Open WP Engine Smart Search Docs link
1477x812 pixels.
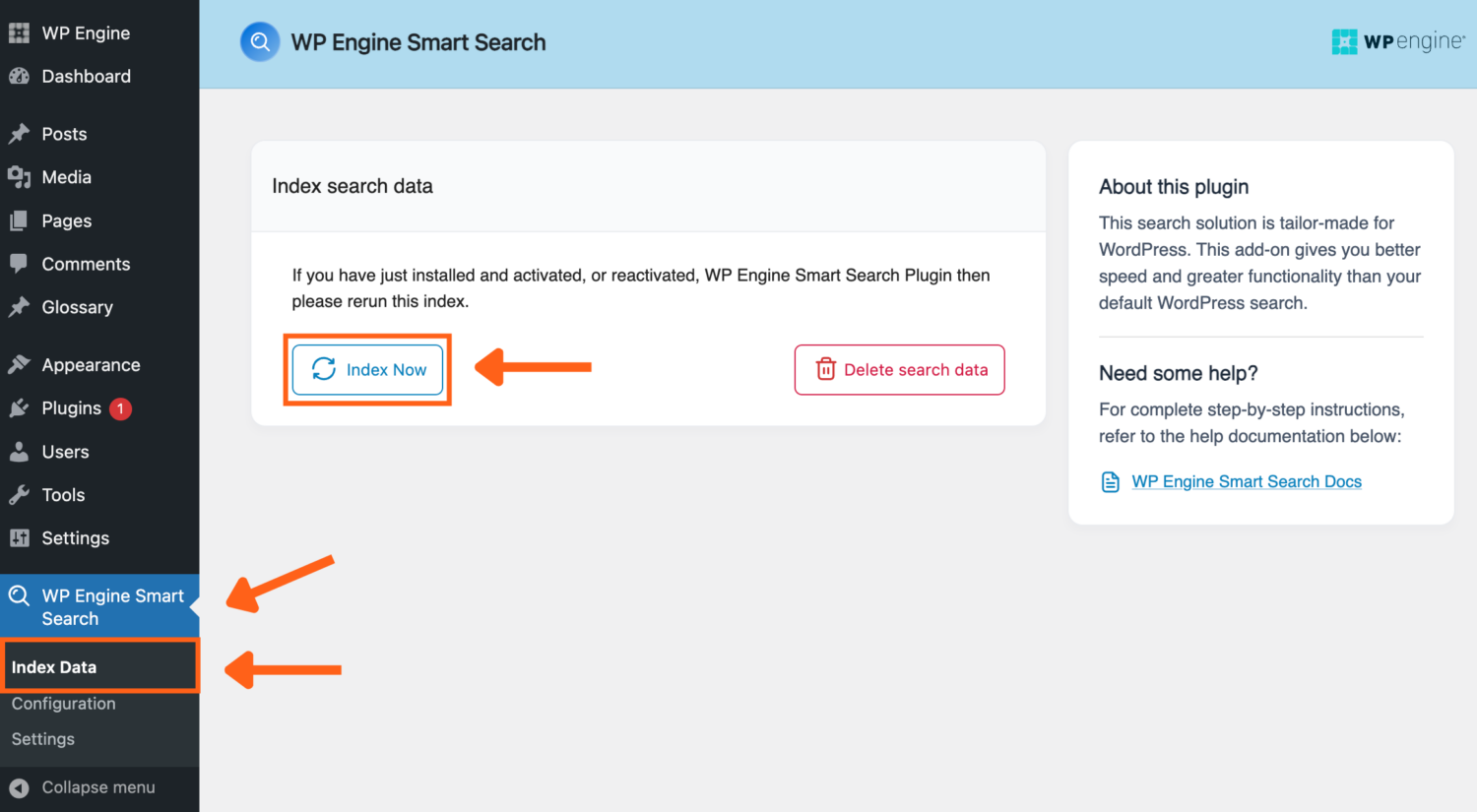coord(1247,481)
